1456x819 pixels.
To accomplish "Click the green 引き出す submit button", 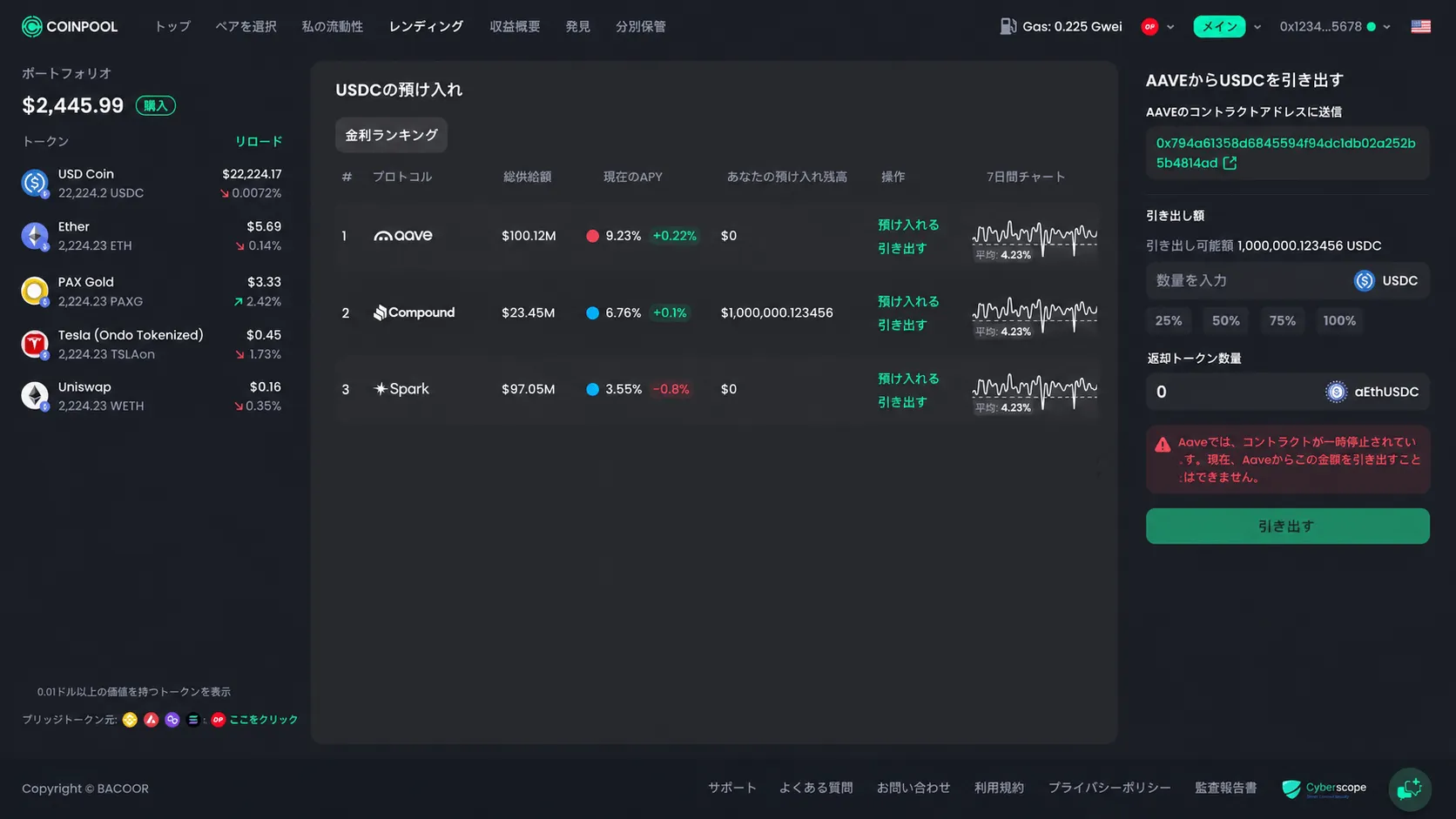I will [x=1287, y=527].
